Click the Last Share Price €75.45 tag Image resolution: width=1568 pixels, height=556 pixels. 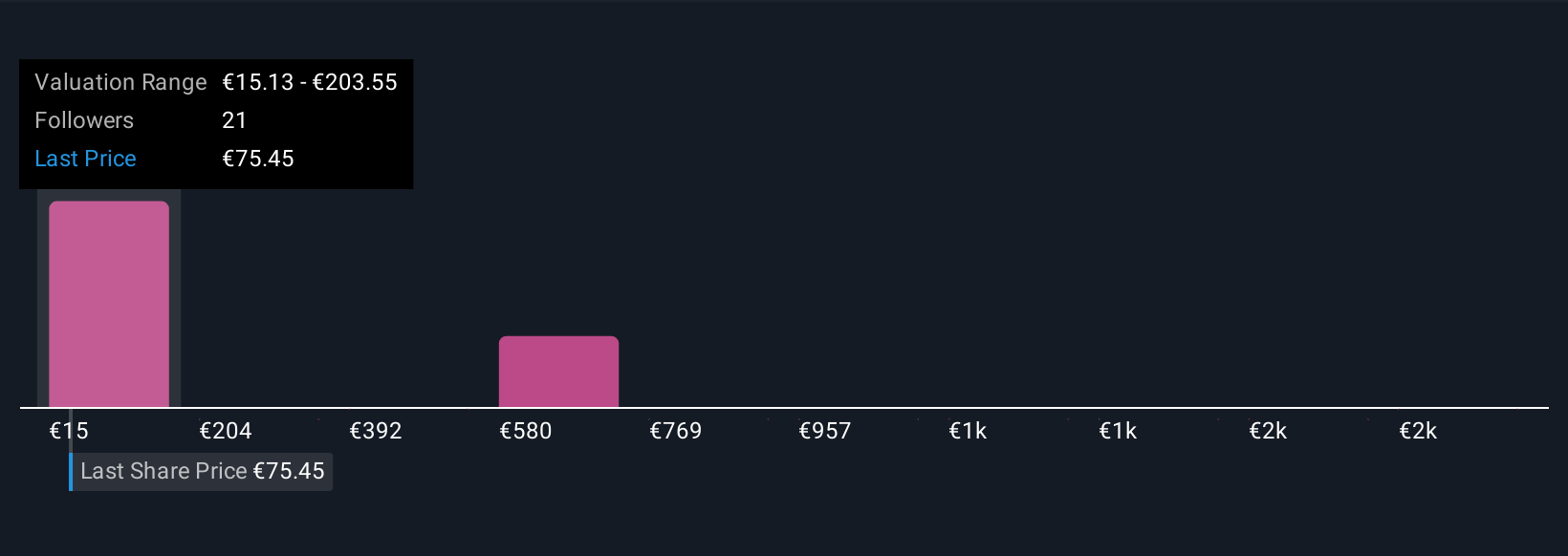coord(202,471)
